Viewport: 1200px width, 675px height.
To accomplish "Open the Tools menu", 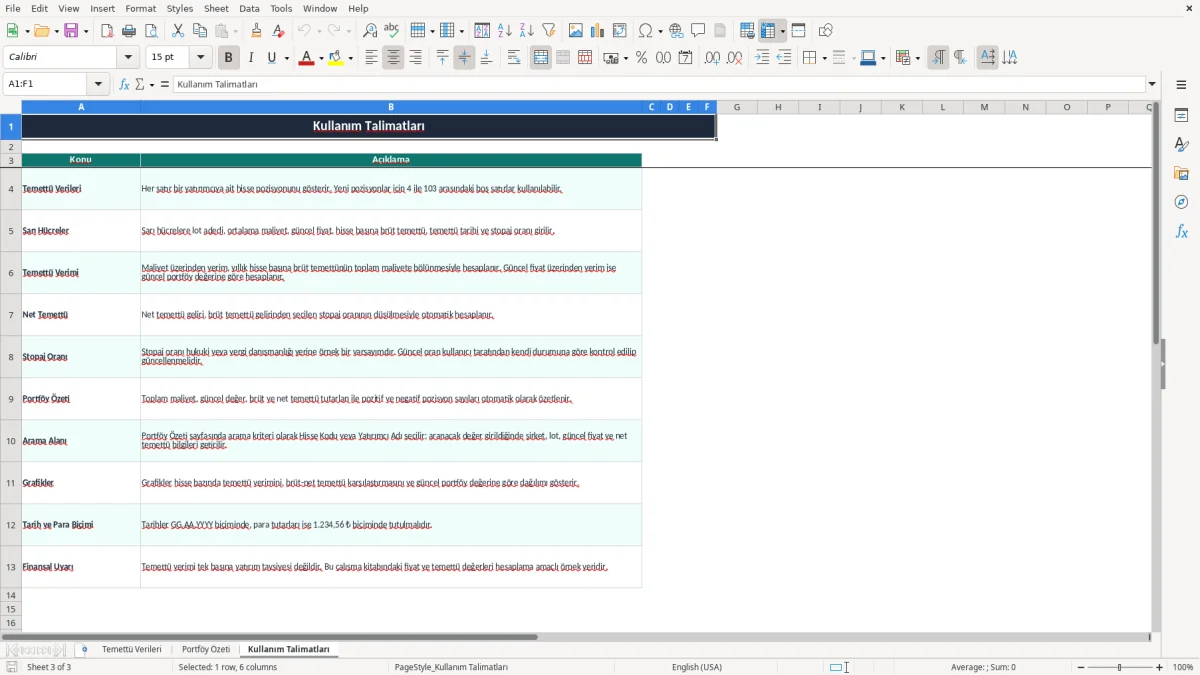I will (x=281, y=8).
